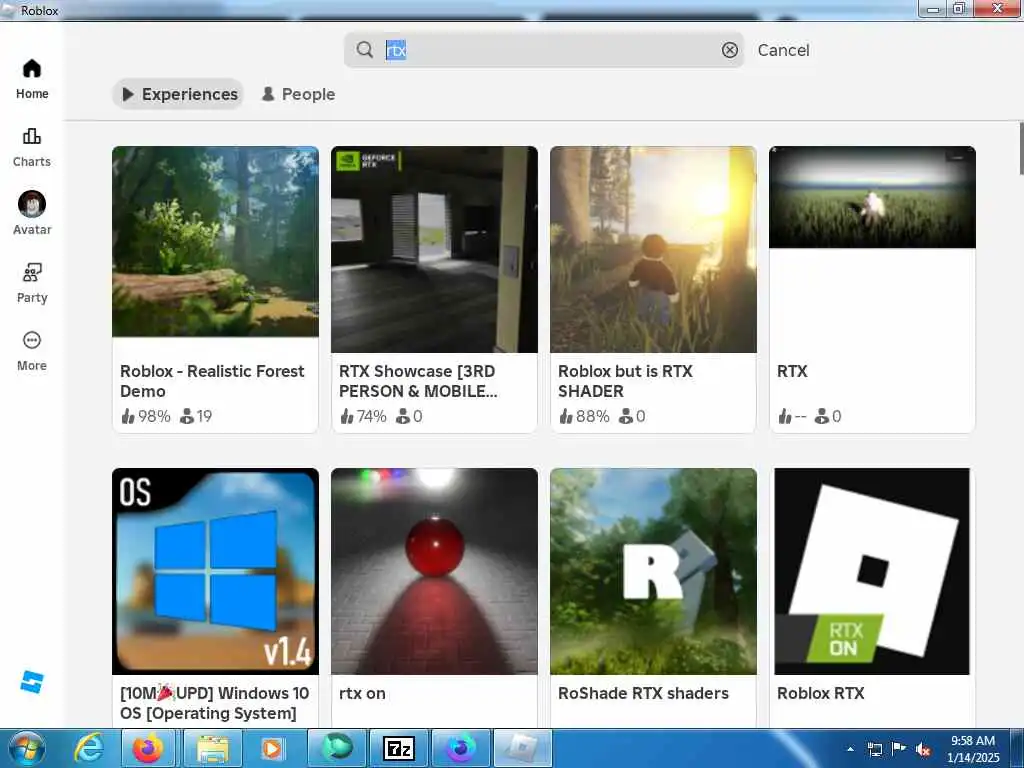Click the 'RTX' game title text

coord(792,371)
